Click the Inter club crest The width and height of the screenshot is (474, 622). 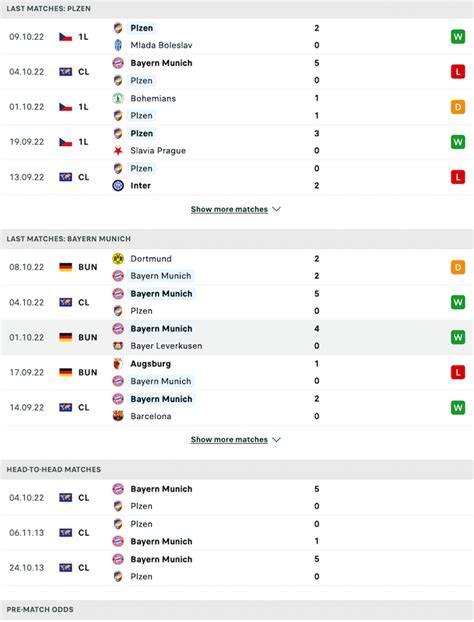(x=118, y=186)
